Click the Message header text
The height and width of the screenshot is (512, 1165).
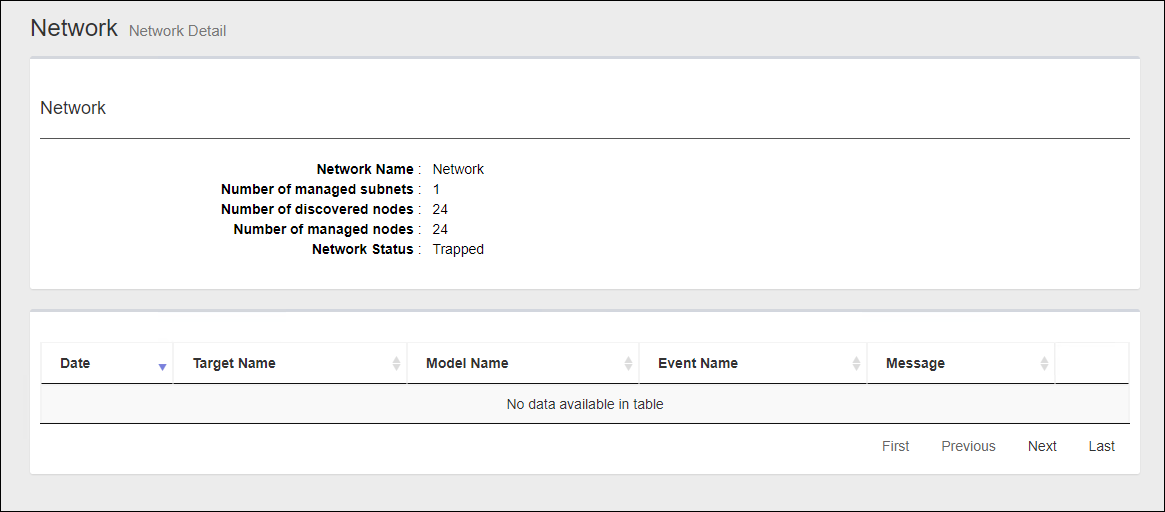(x=915, y=363)
